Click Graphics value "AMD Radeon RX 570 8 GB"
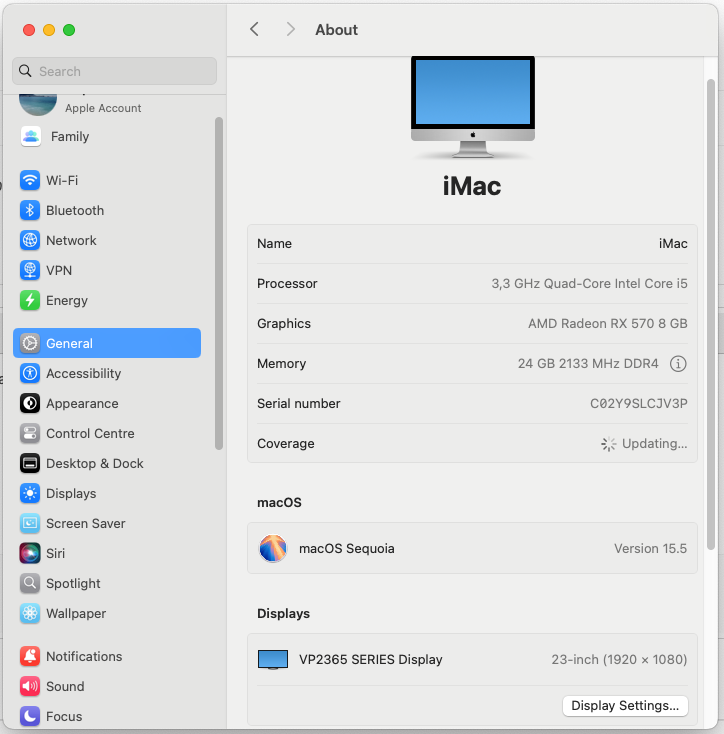Viewport: 724px width, 734px height. 607,323
